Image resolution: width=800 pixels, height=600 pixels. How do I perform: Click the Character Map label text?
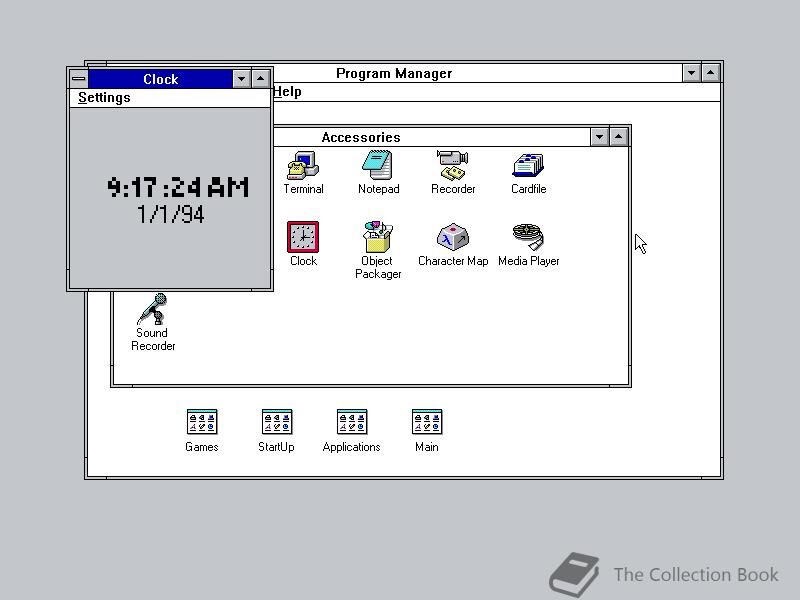click(x=453, y=261)
